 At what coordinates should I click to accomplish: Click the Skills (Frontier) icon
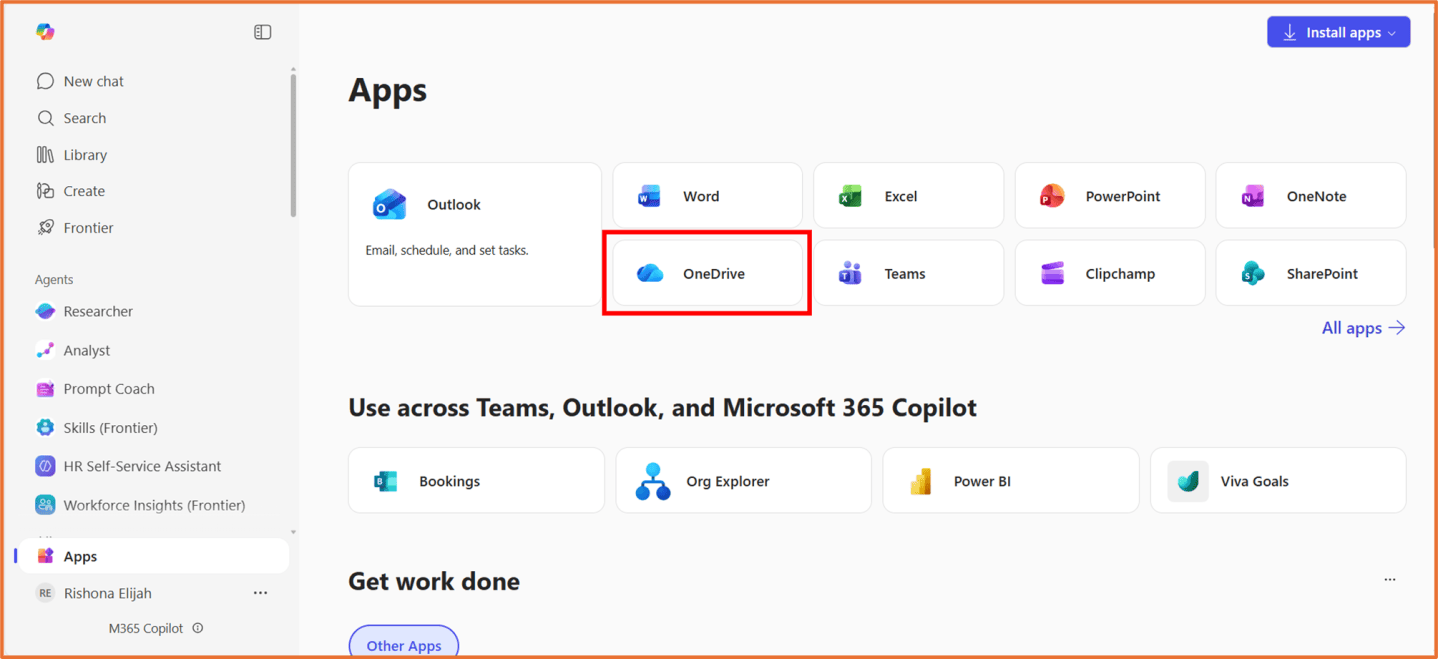[x=45, y=427]
